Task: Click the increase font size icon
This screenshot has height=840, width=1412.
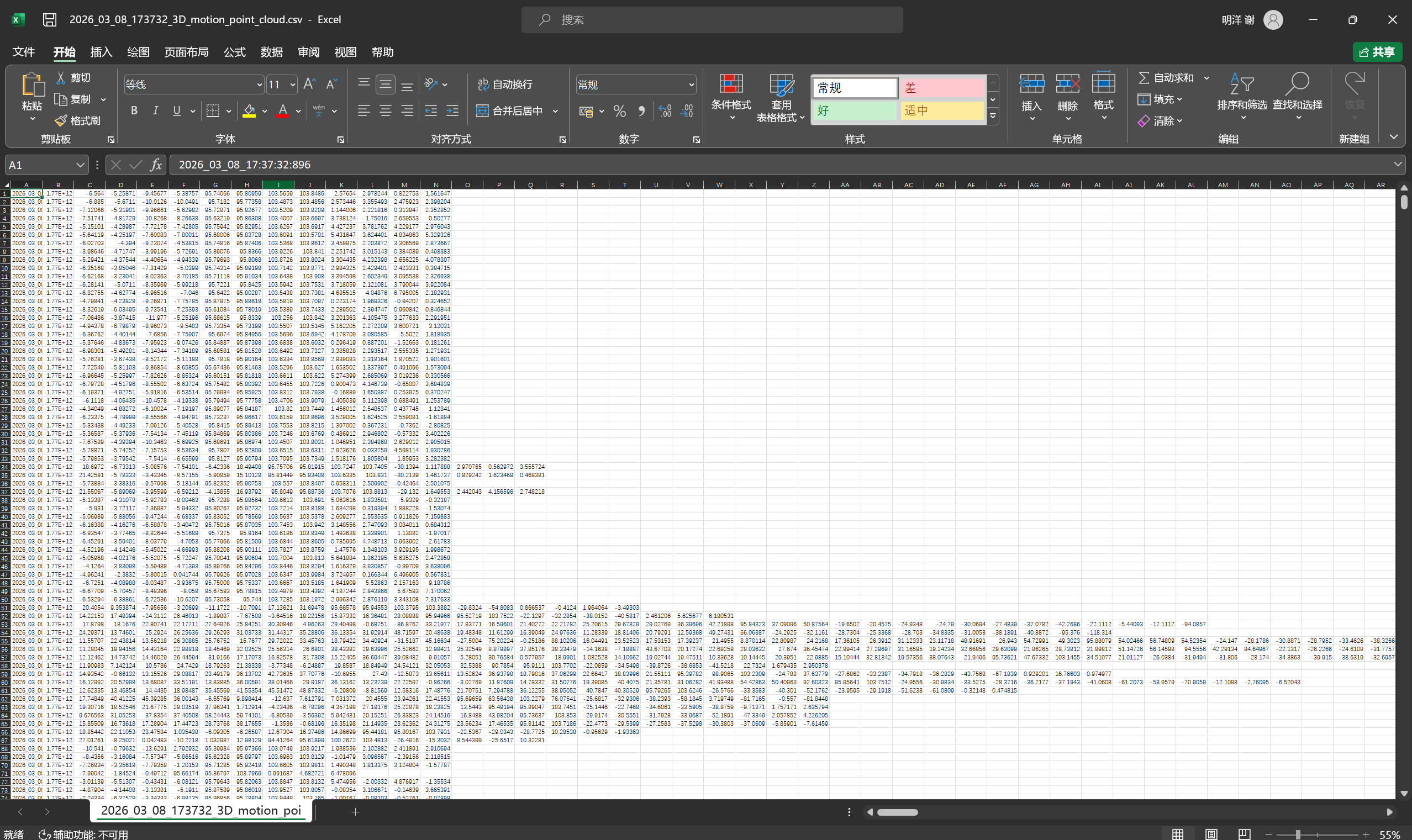Action: 309,84
